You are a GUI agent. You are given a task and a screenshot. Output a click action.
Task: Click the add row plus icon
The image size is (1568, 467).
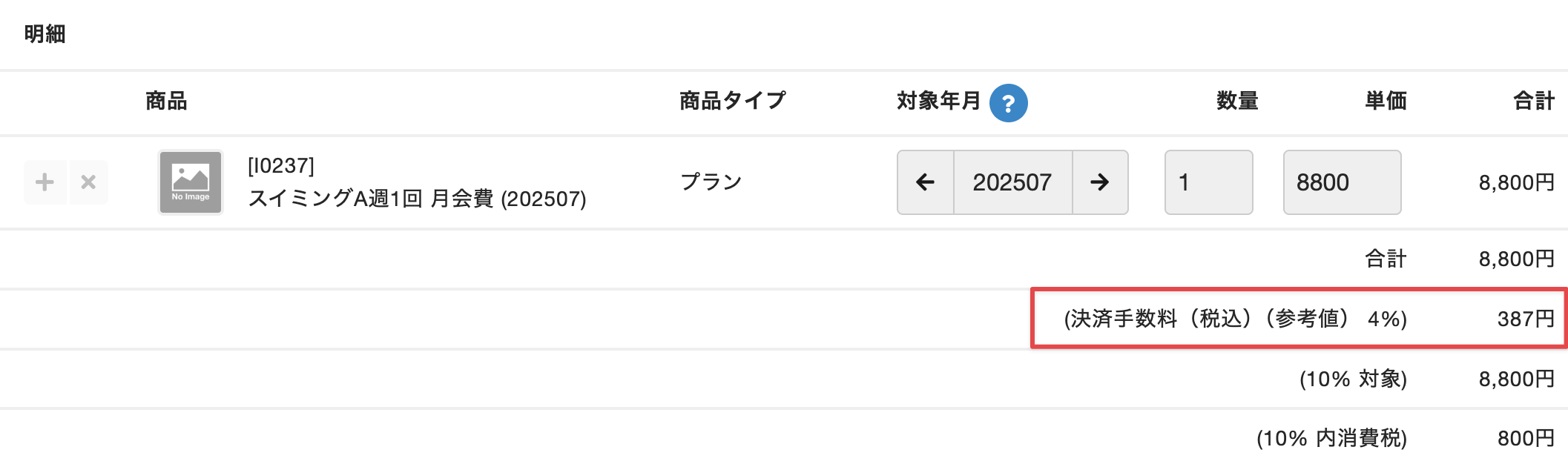coord(45,182)
